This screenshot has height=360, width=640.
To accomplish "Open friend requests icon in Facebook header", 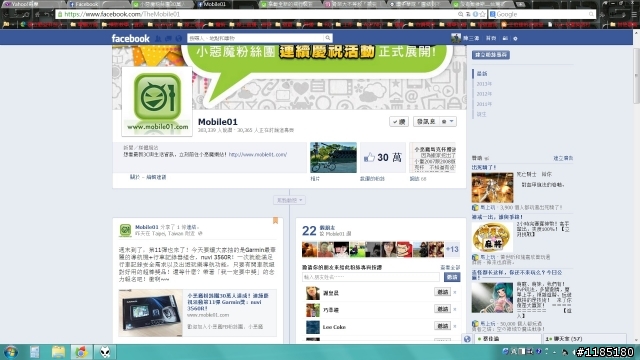I will click(x=158, y=38).
